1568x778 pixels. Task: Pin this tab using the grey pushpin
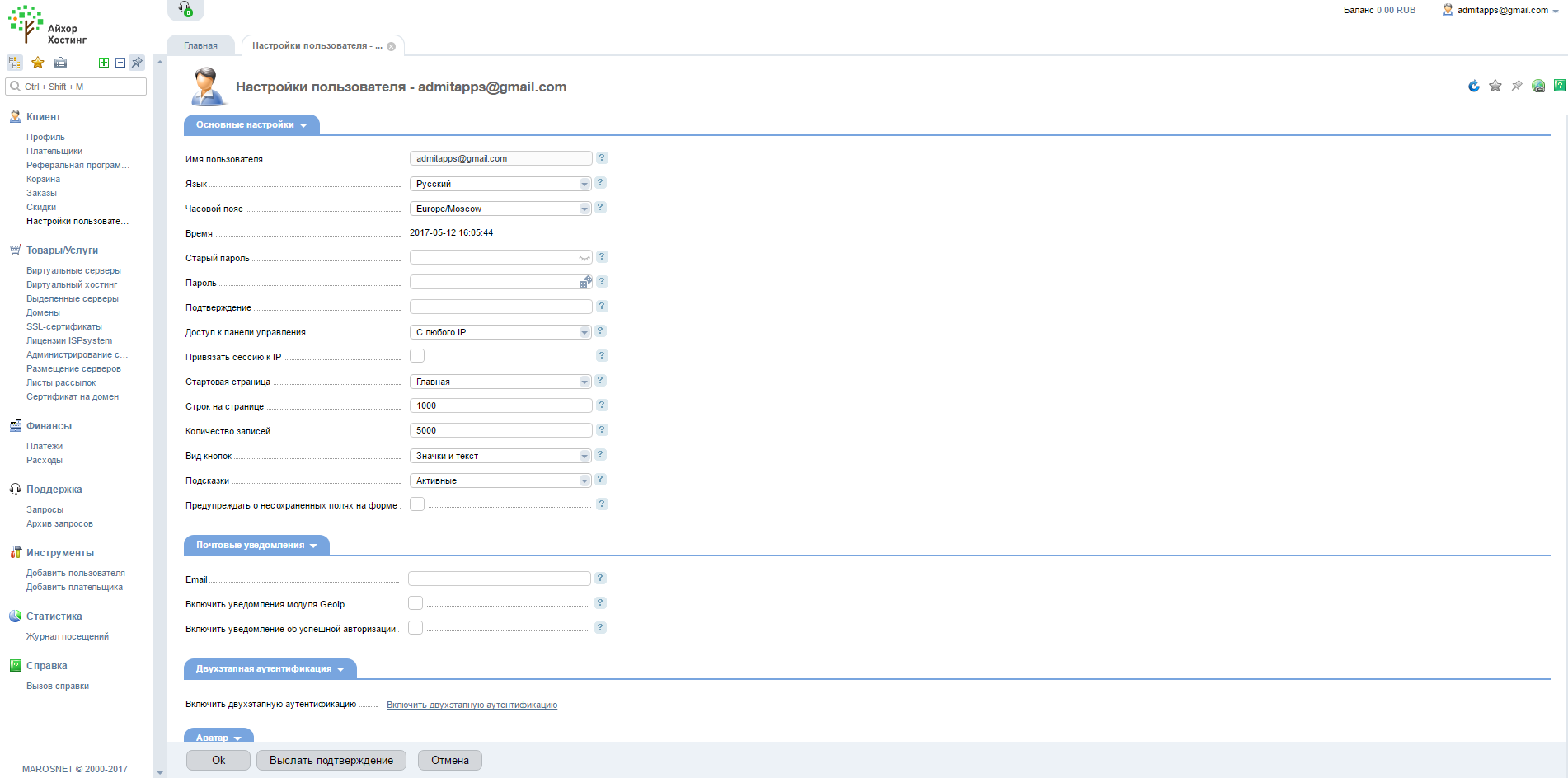coord(1517,86)
